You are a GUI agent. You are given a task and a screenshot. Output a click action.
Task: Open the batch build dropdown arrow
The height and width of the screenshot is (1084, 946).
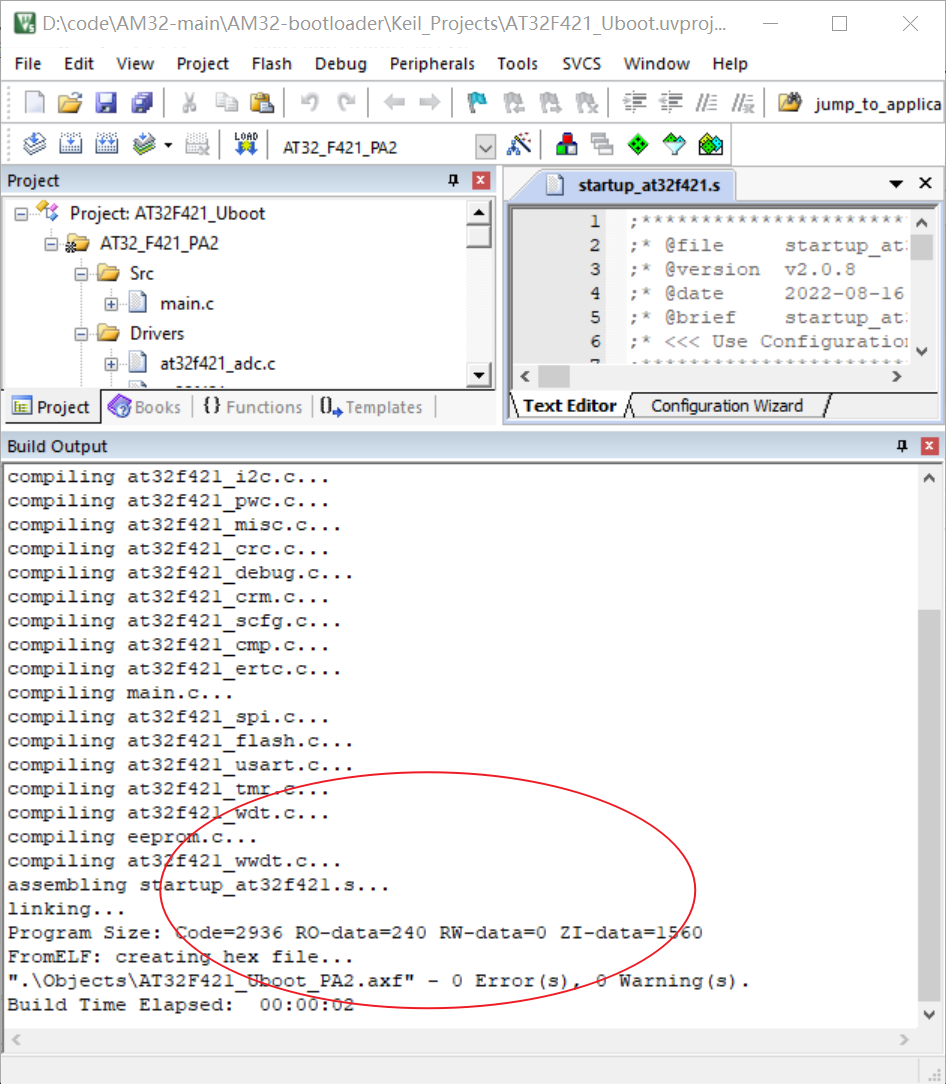click(168, 146)
